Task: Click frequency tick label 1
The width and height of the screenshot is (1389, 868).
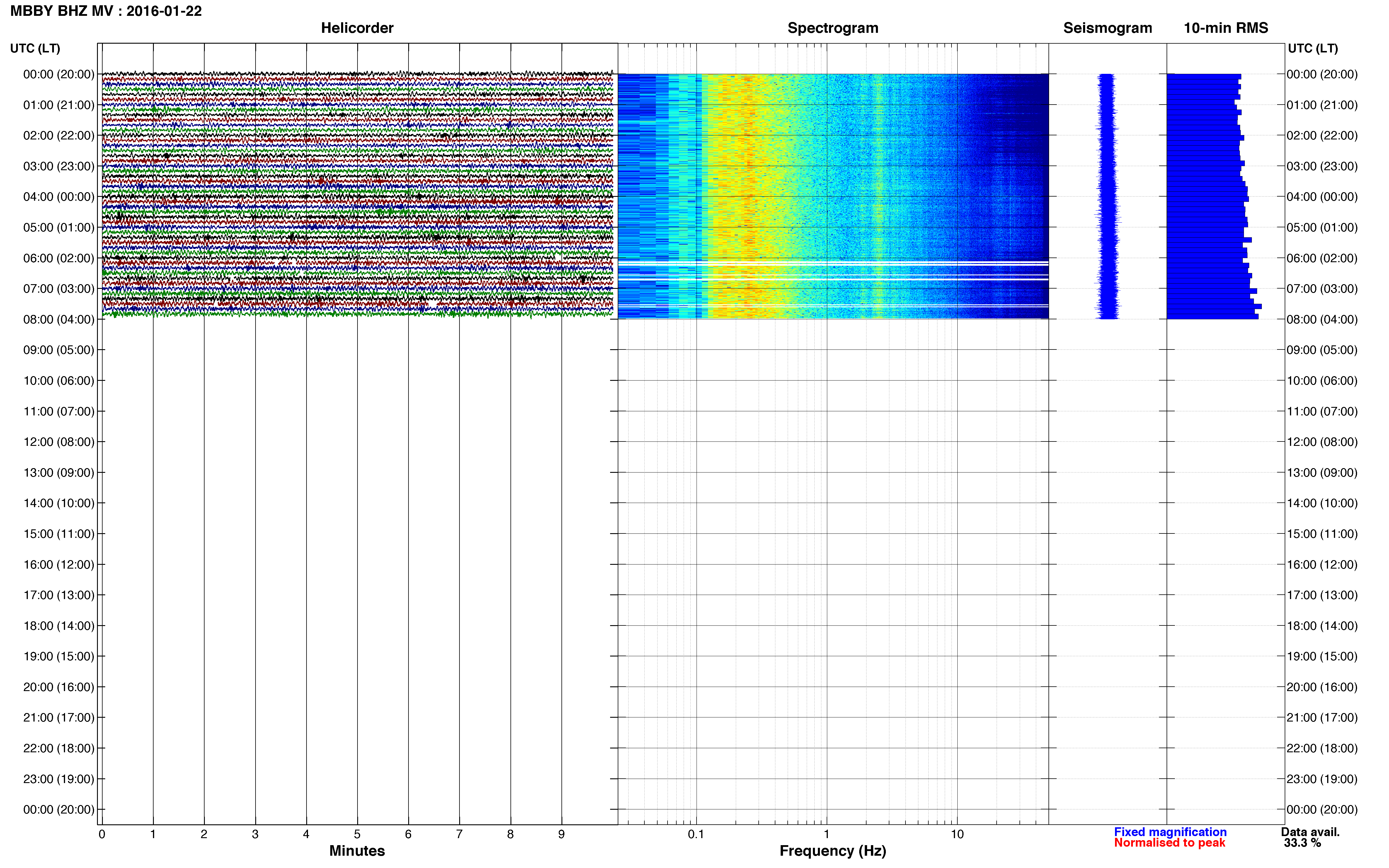Action: tap(826, 835)
